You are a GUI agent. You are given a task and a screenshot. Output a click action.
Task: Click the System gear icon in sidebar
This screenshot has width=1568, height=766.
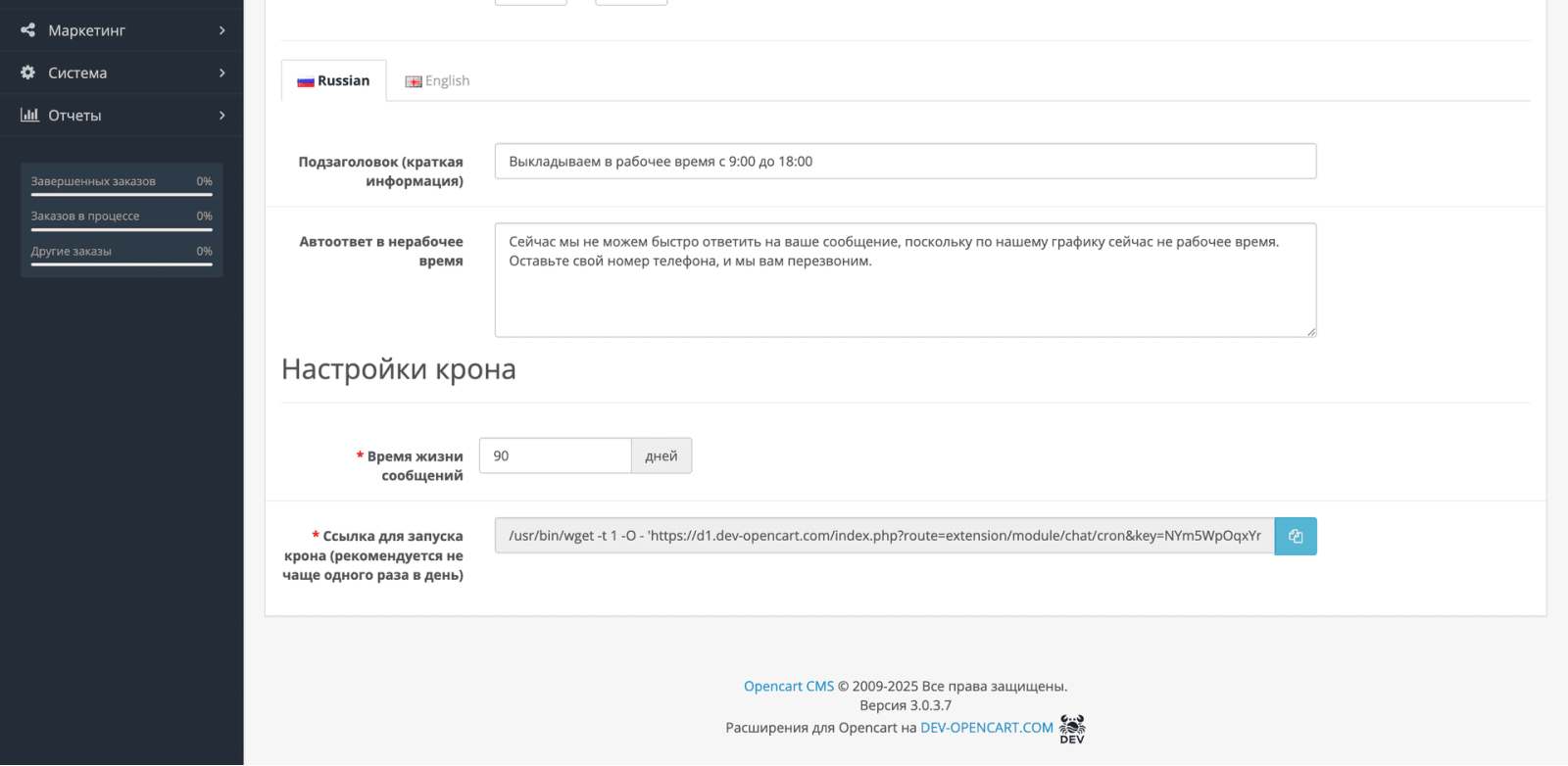point(28,72)
